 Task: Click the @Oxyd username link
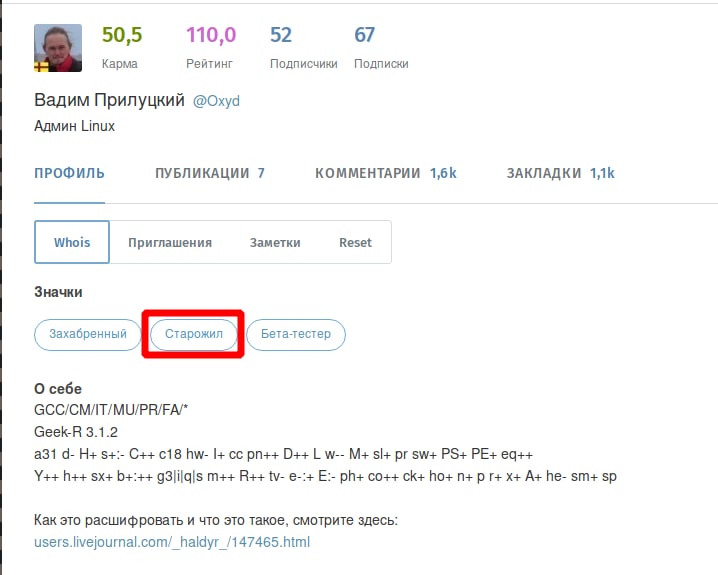point(216,101)
